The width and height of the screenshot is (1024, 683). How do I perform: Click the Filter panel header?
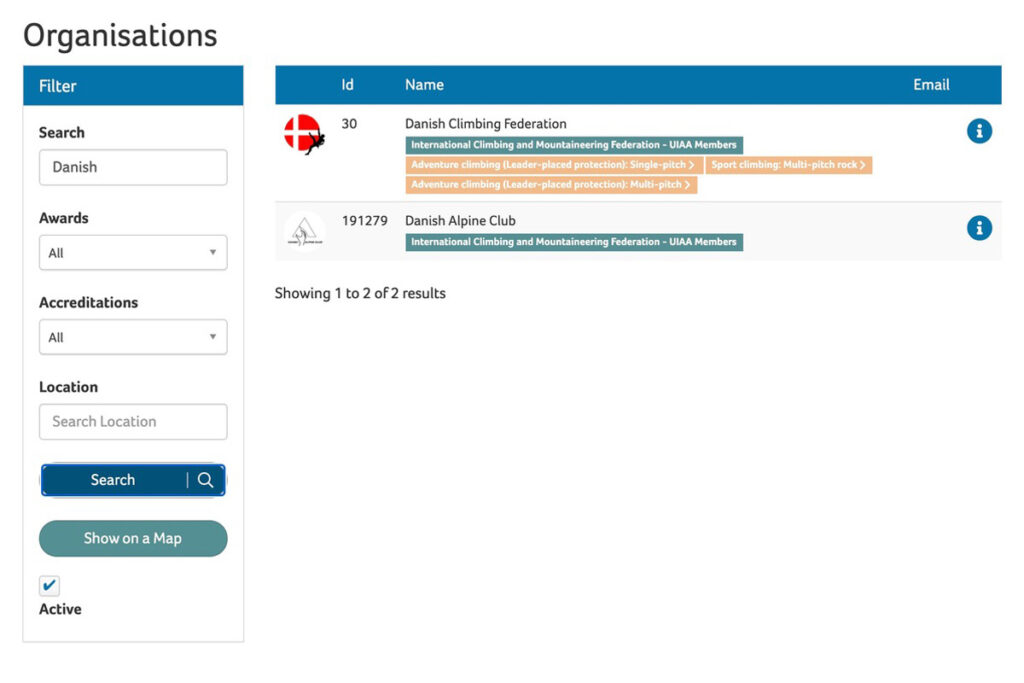(x=133, y=86)
